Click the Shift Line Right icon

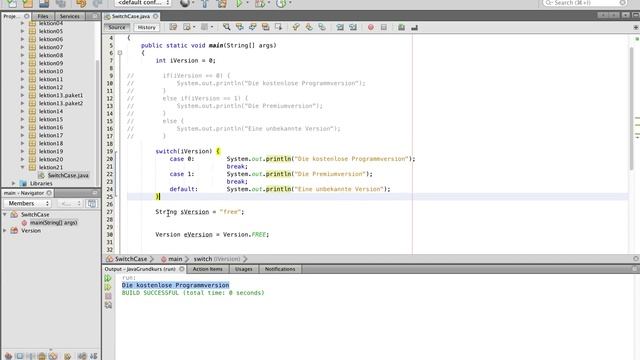click(x=353, y=27)
